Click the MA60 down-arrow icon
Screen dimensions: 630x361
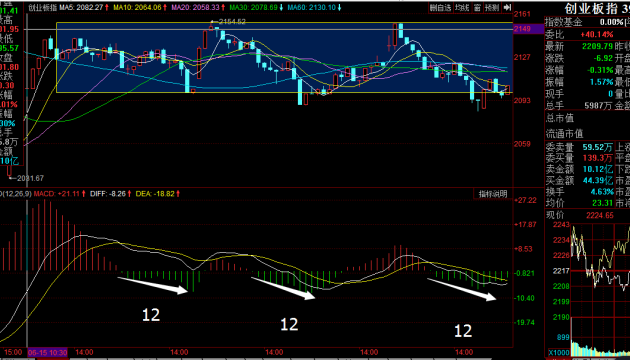coord(339,8)
